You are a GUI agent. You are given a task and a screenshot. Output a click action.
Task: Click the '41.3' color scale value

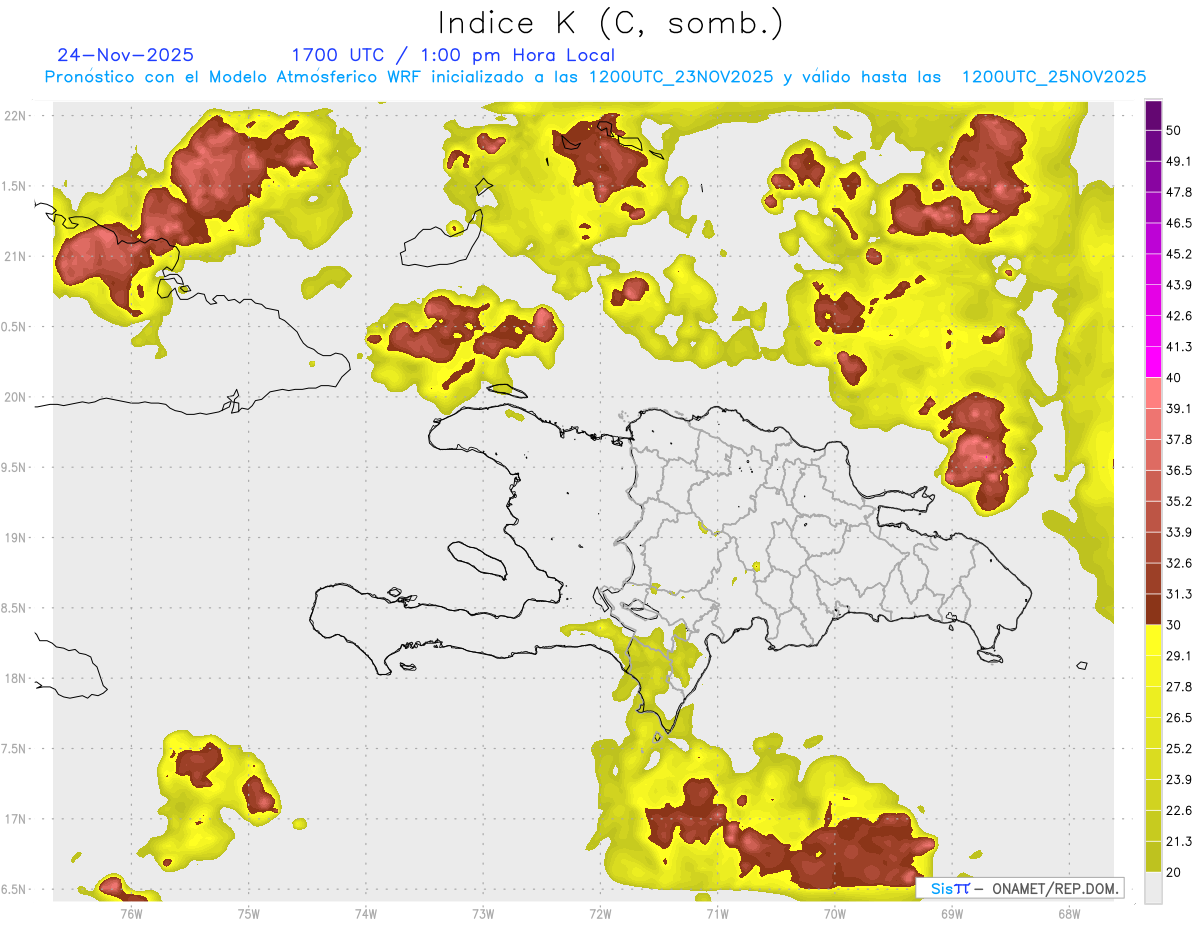point(1178,347)
